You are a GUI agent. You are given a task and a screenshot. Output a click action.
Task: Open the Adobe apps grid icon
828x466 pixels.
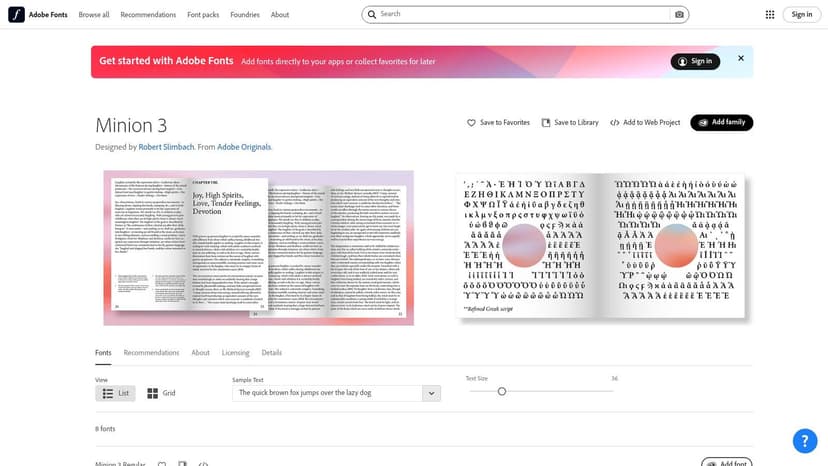click(770, 14)
